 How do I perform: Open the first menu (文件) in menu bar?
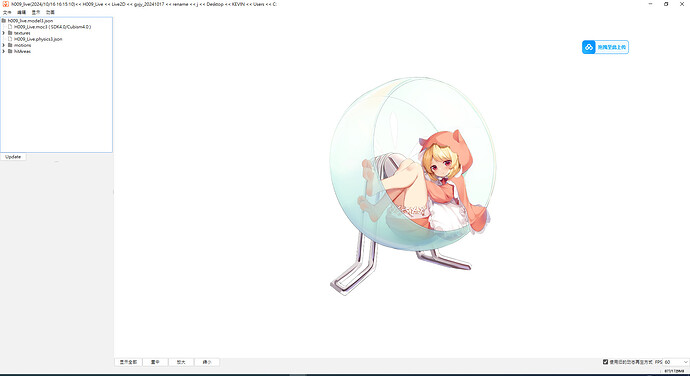click(7, 12)
